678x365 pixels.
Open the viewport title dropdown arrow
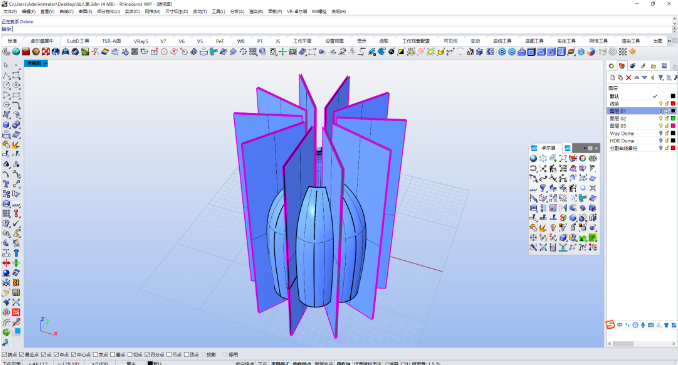coord(45,63)
